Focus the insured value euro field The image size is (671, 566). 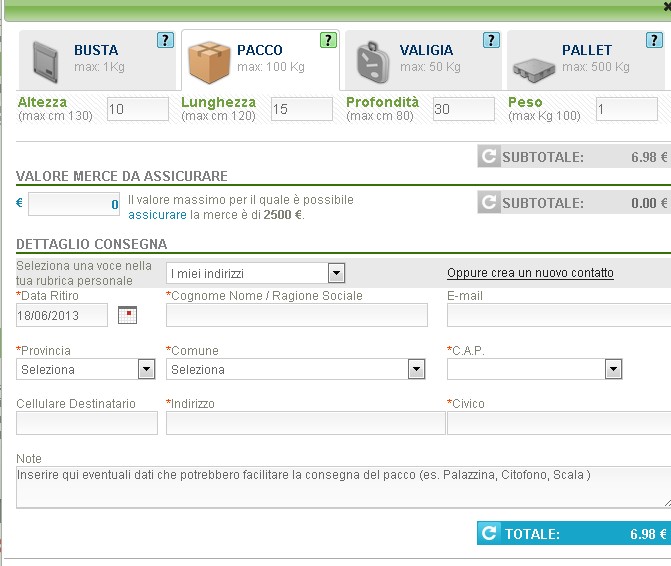(x=74, y=204)
